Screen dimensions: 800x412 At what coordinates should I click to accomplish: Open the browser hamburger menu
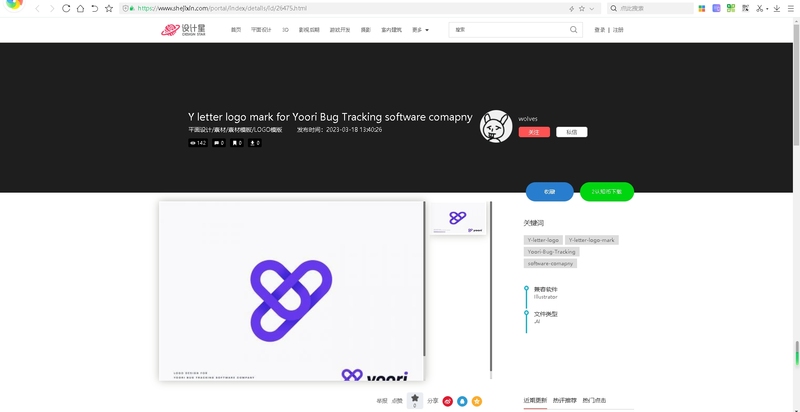(791, 8)
